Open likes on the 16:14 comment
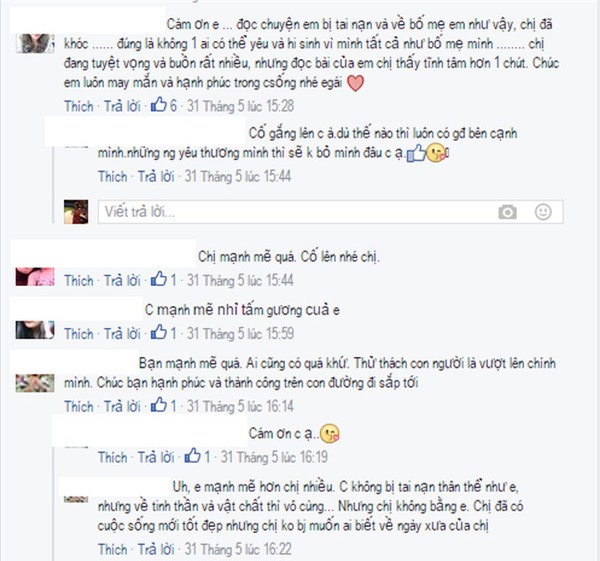600x561 pixels. point(164,406)
